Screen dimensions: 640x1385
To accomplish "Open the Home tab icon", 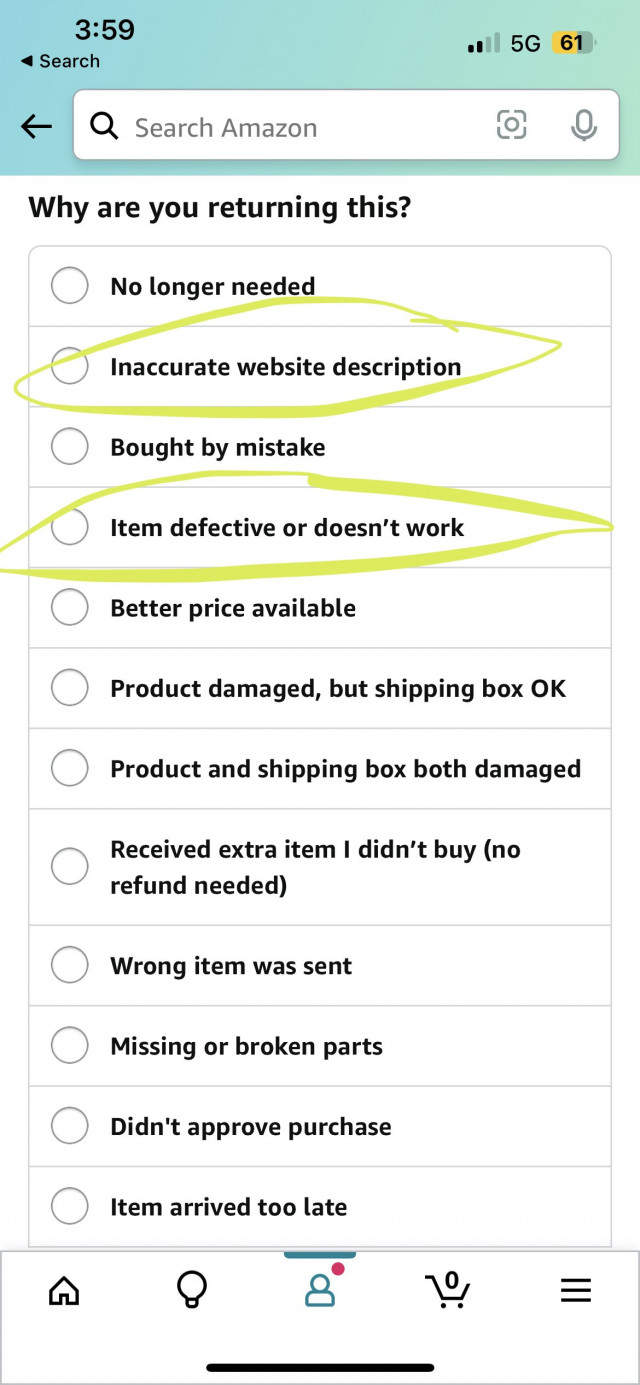I will [x=64, y=1291].
